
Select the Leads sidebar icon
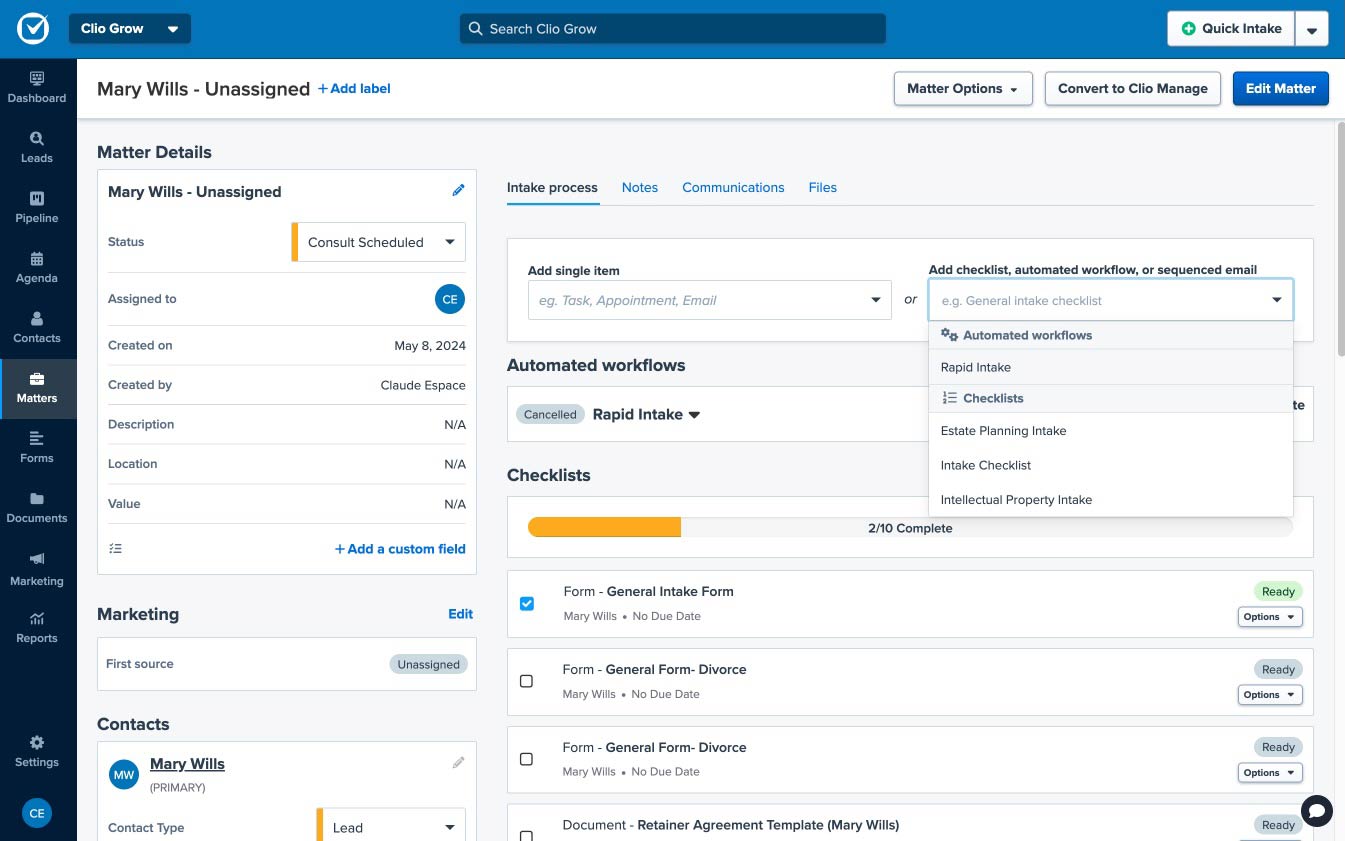coord(37,146)
